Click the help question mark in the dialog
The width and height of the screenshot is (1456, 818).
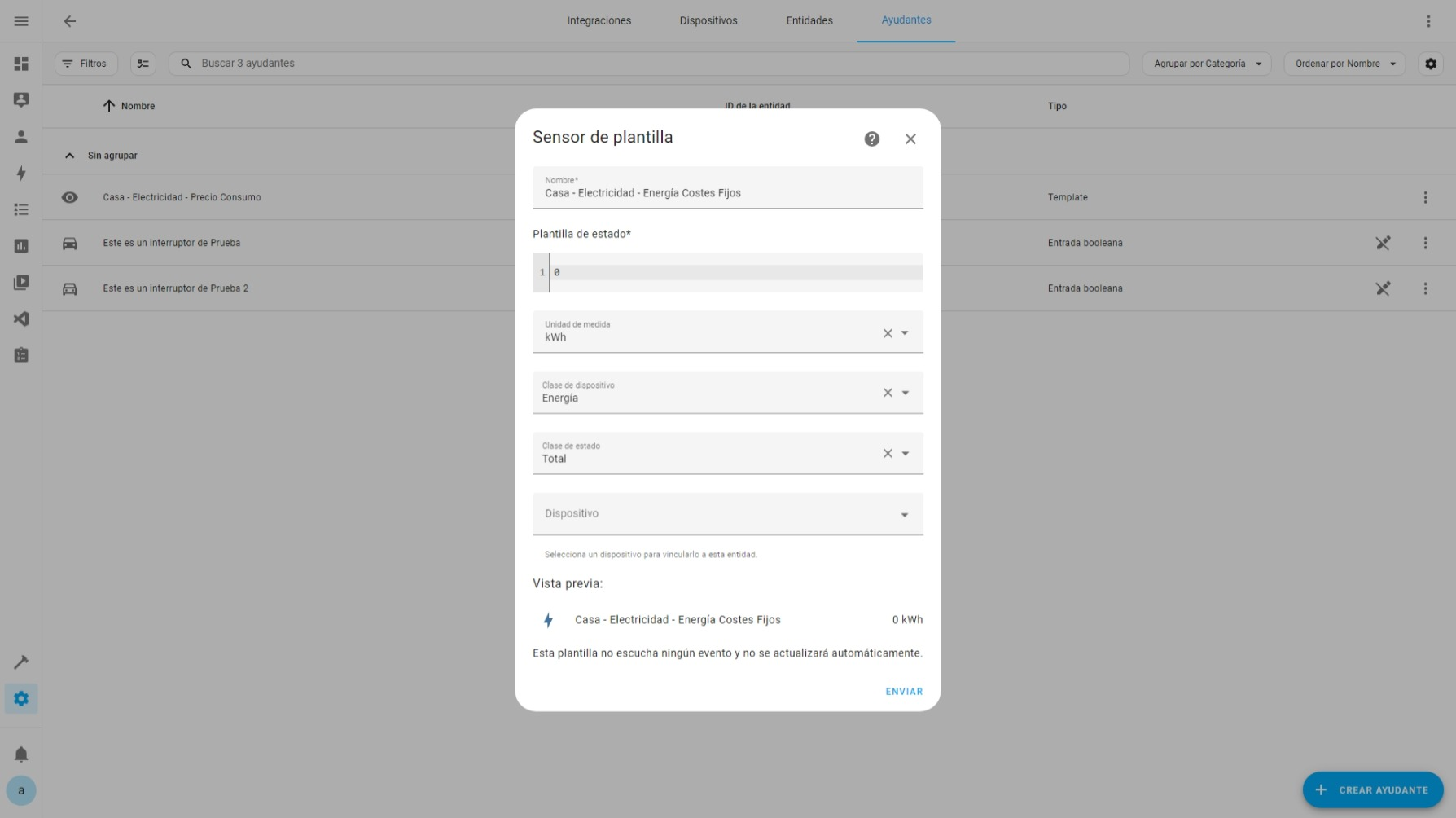tap(871, 139)
